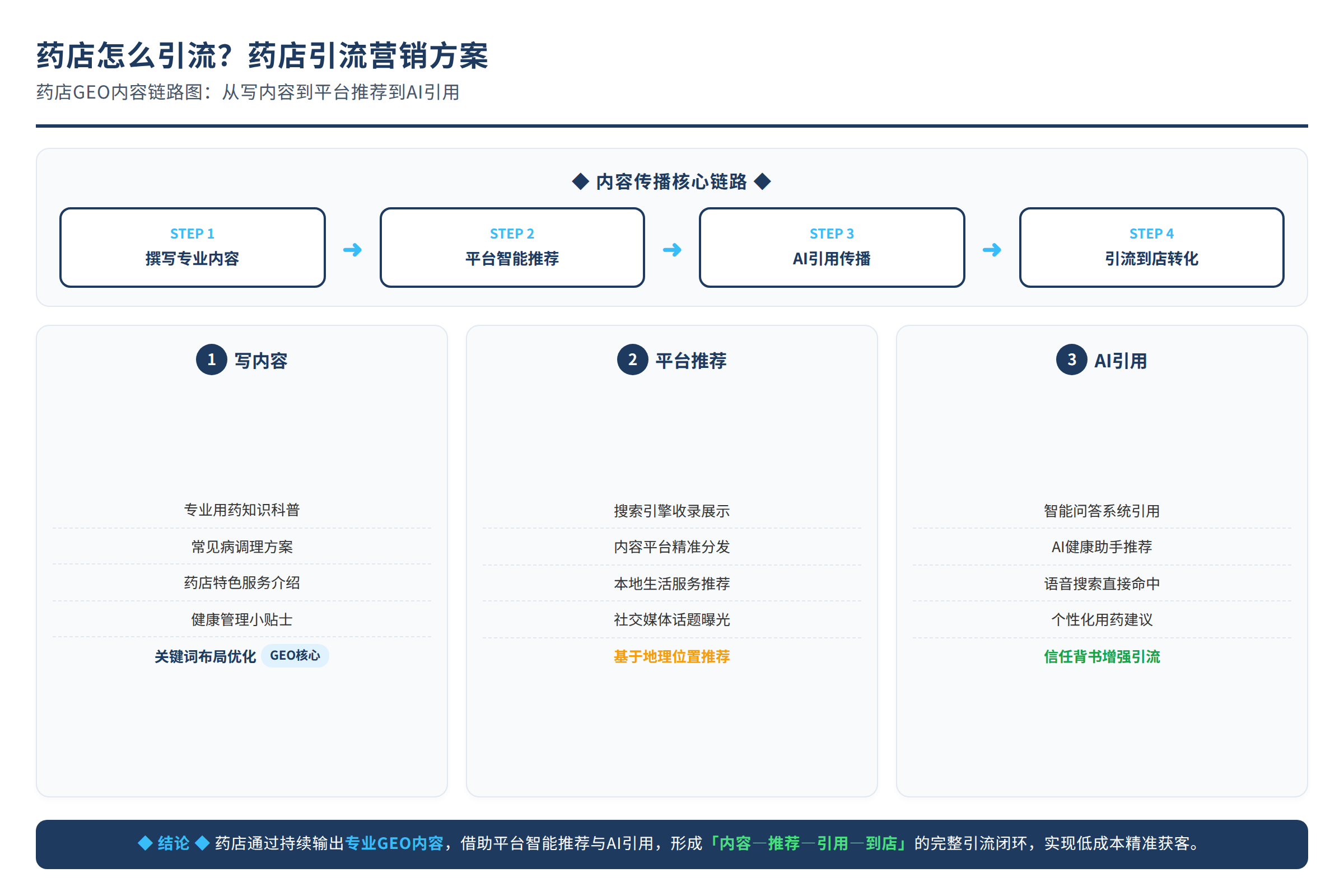The width and height of the screenshot is (1344, 896).
Task: Click the heading 内容传播核心链路
Action: point(671,181)
